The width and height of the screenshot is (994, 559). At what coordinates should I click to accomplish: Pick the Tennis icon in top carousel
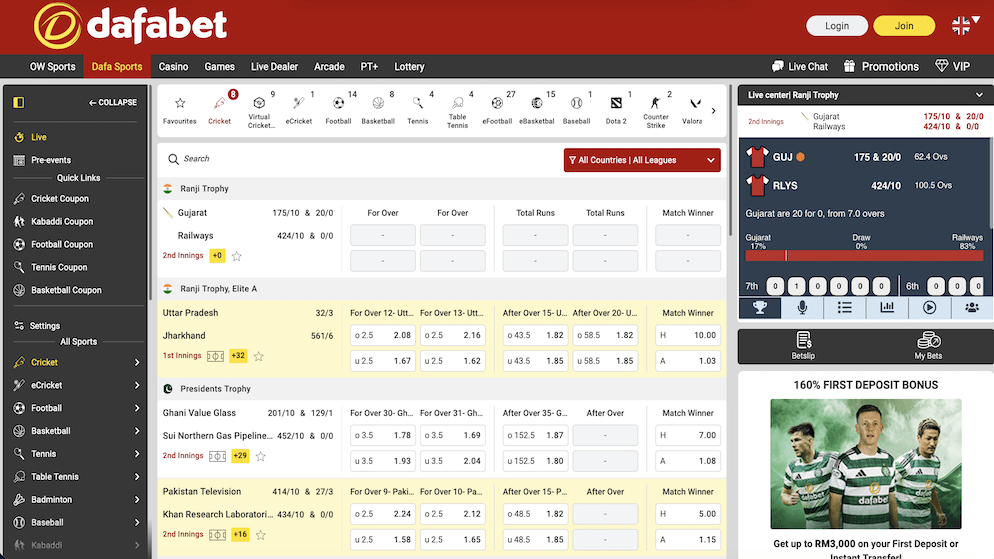pos(418,110)
